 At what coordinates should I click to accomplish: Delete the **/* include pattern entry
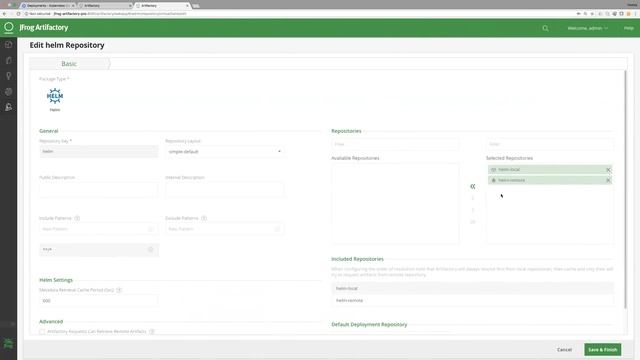[151, 249]
